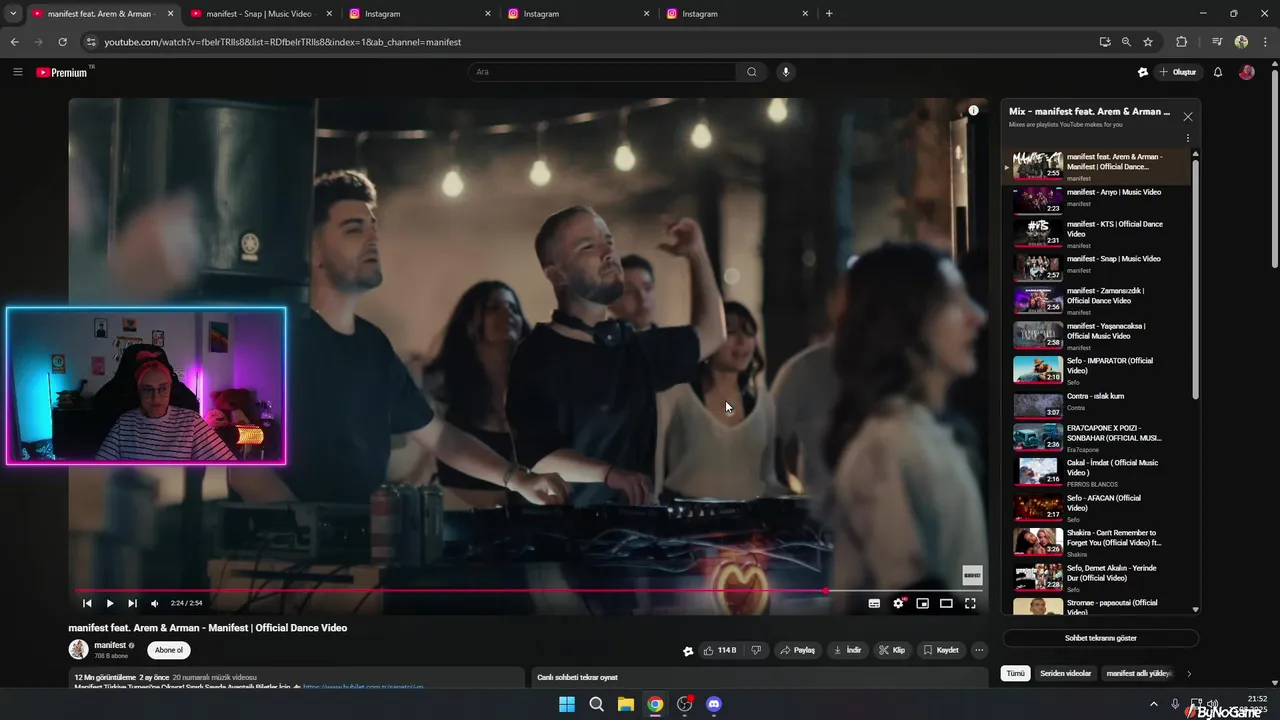Open YouTube notifications bell
Image resolution: width=1280 pixels, height=720 pixels.
pos(1218,72)
